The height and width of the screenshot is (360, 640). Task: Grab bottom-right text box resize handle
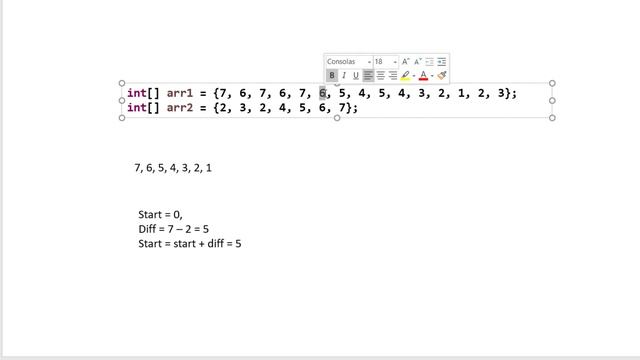[552, 118]
